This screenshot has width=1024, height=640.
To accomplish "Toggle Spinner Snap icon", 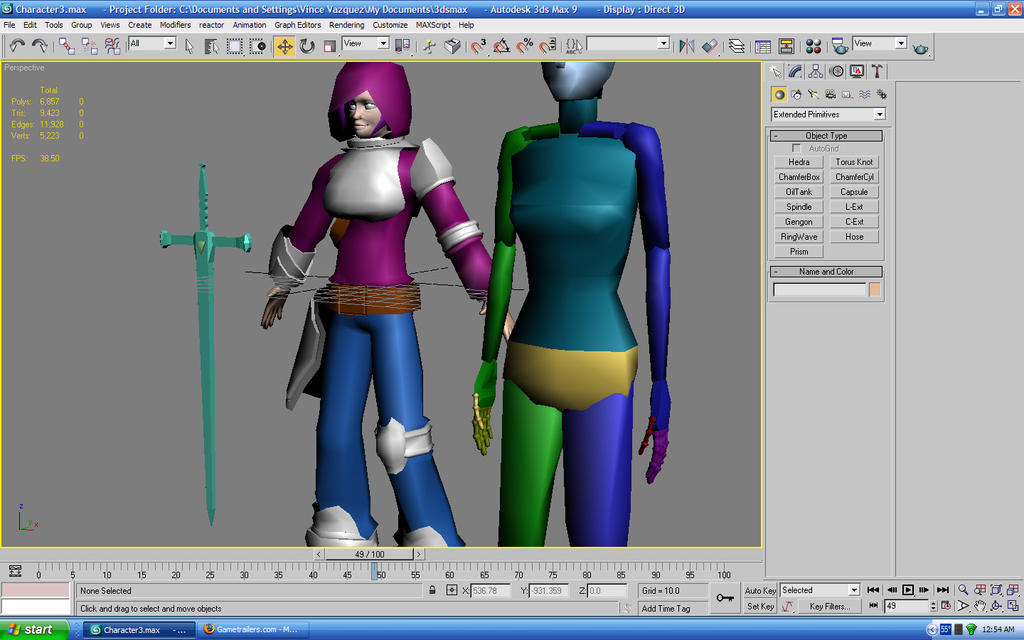I will [x=548, y=46].
